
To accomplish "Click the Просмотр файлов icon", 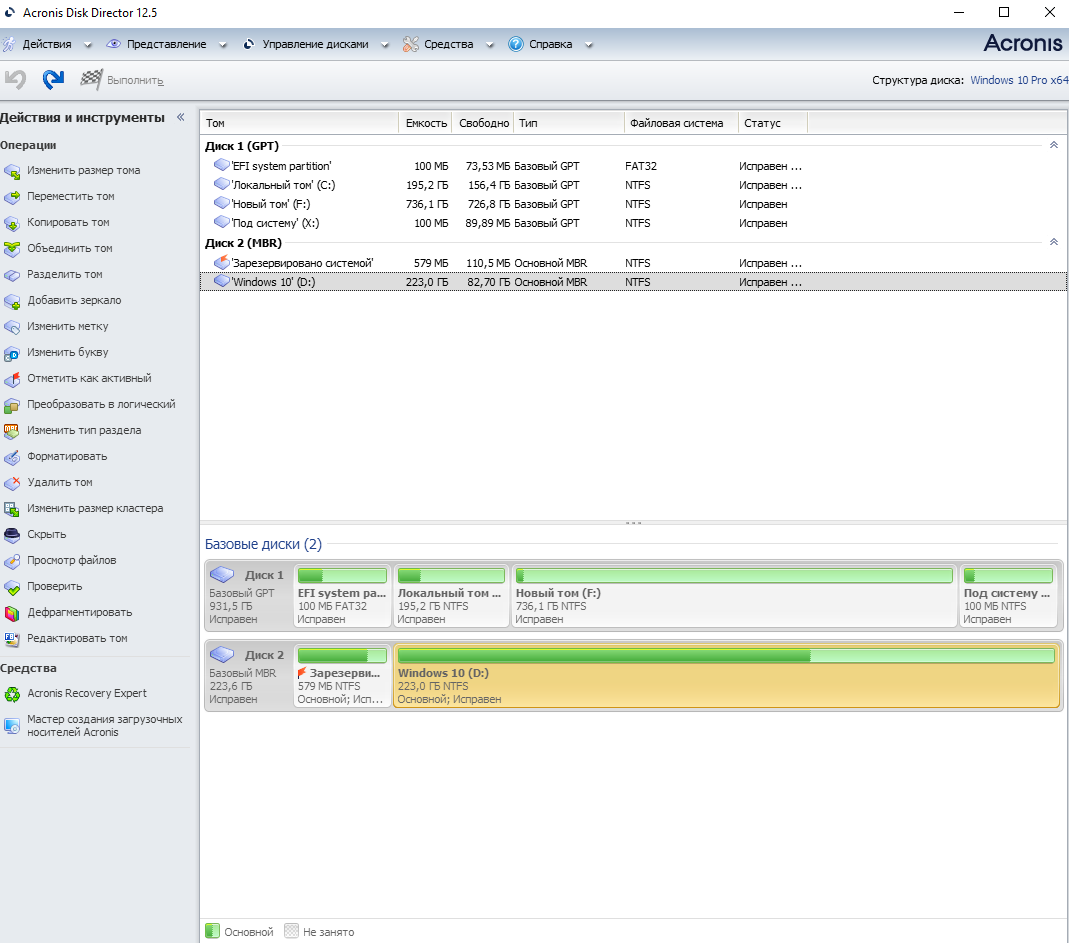I will [12, 560].
